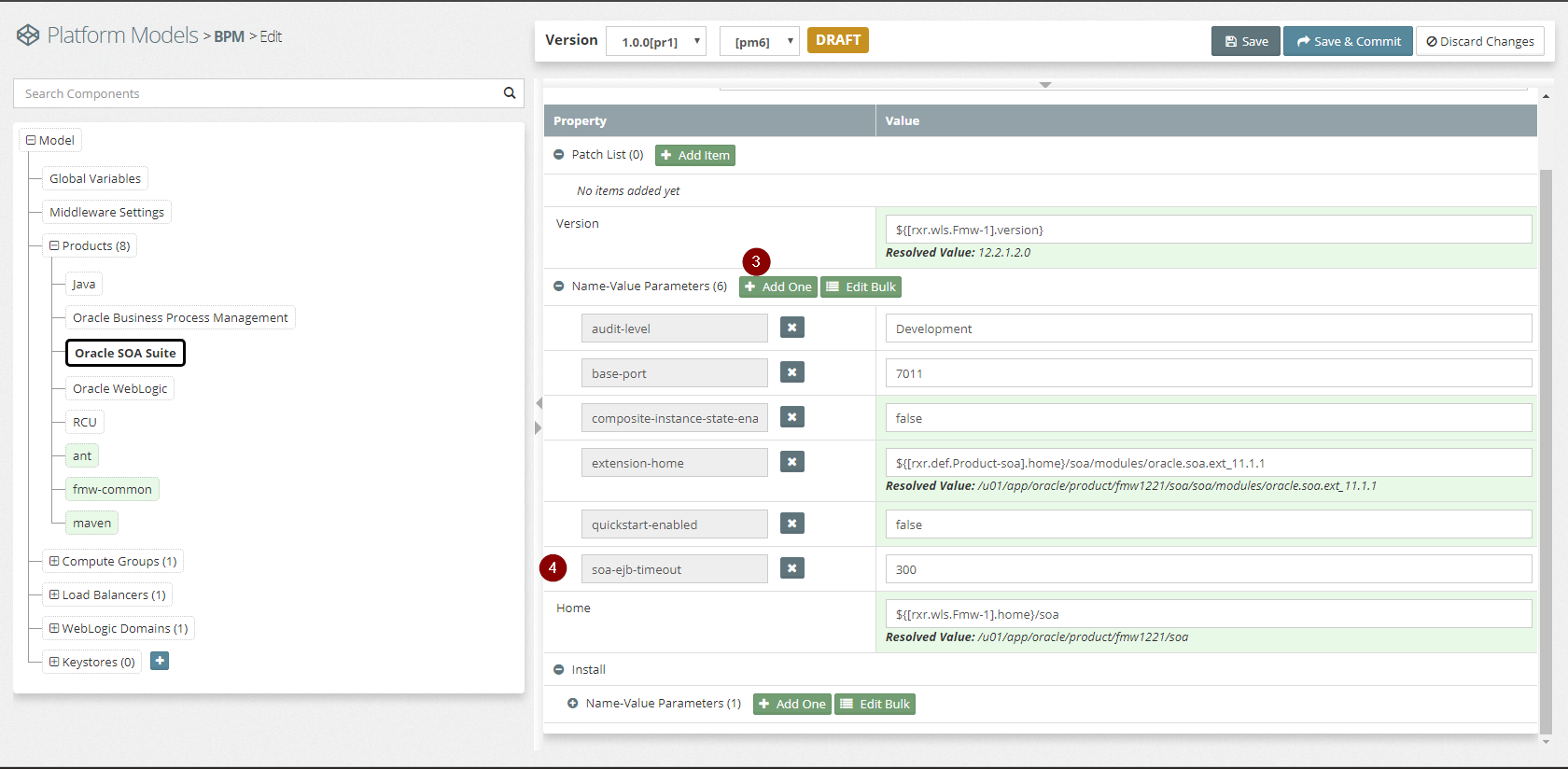Delete the soa-ejb-timeout parameter
1568x769 pixels.
click(x=791, y=568)
